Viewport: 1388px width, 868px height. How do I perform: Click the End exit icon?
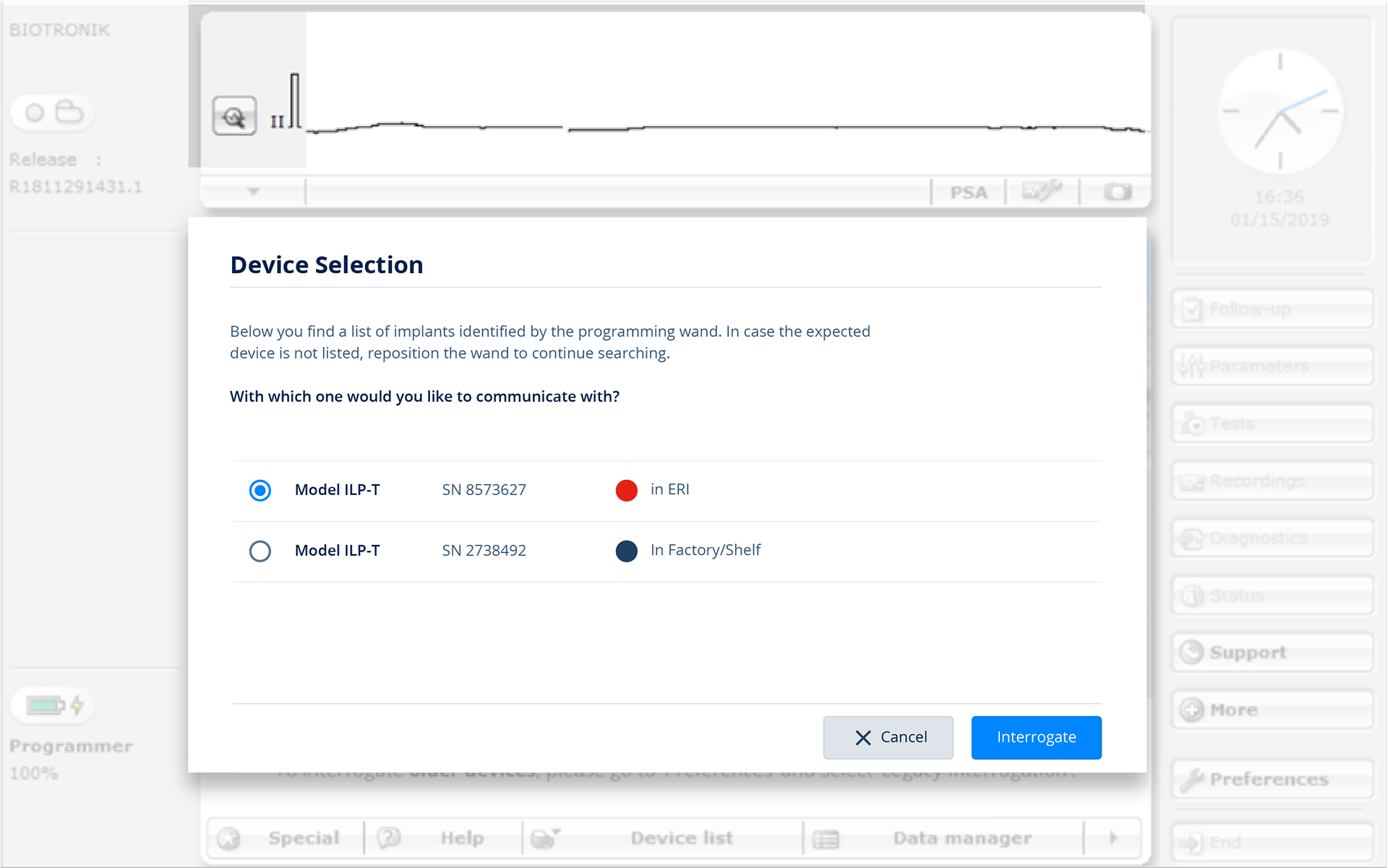(x=1191, y=843)
